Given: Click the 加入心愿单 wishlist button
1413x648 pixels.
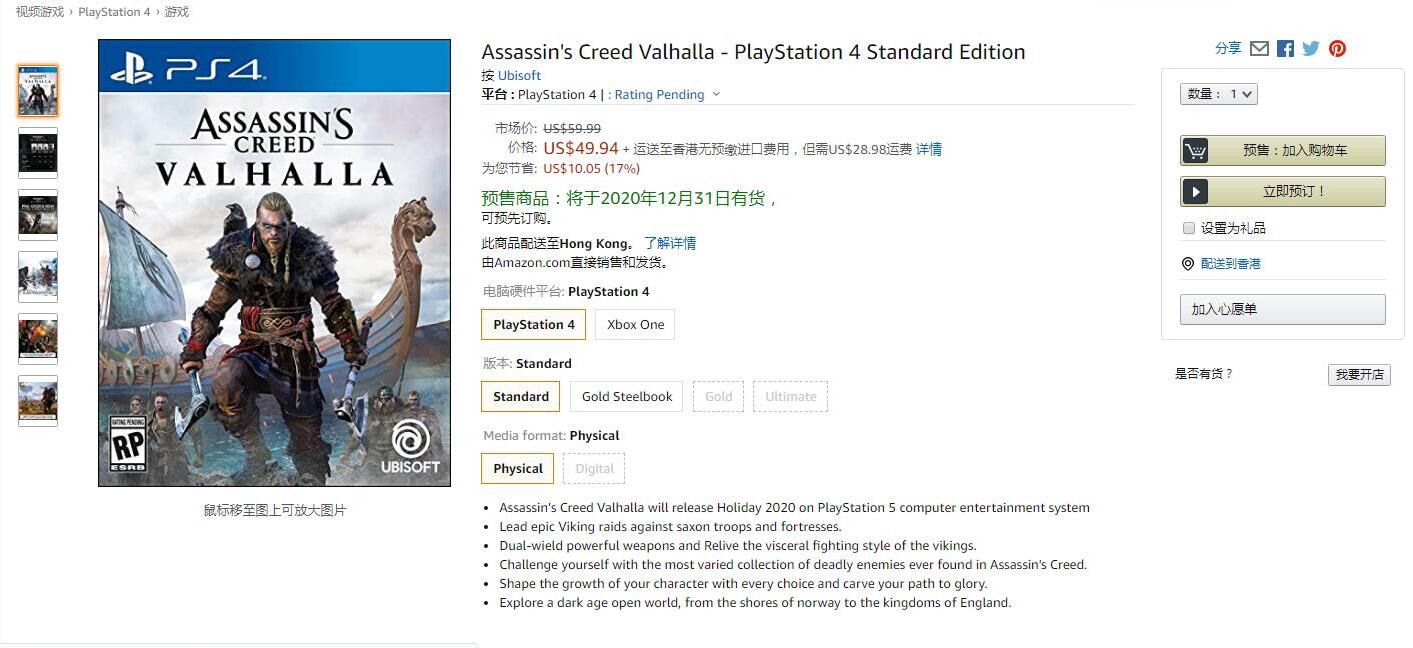Looking at the screenshot, I should point(1282,309).
